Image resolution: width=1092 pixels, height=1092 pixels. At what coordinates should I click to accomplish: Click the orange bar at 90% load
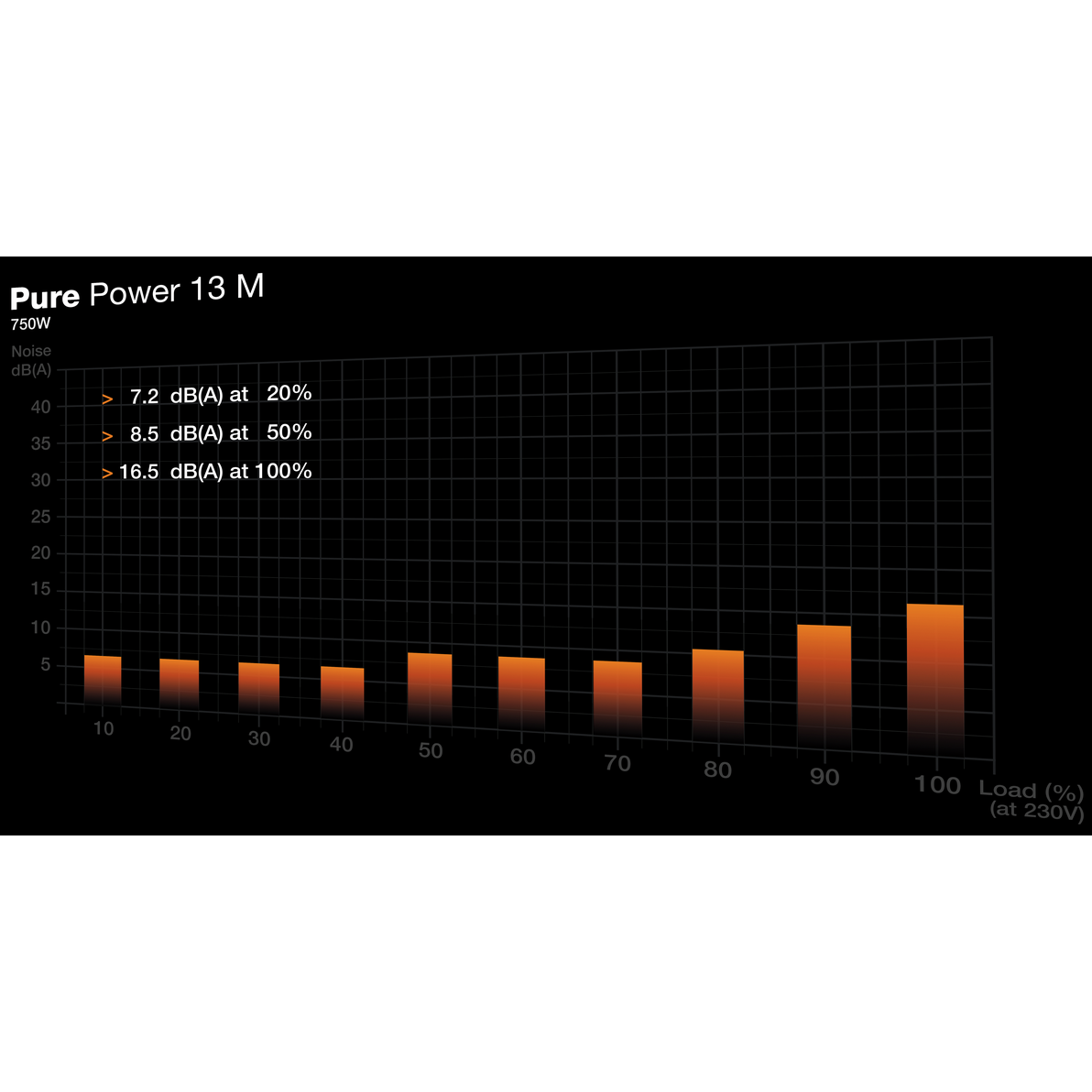(824, 689)
